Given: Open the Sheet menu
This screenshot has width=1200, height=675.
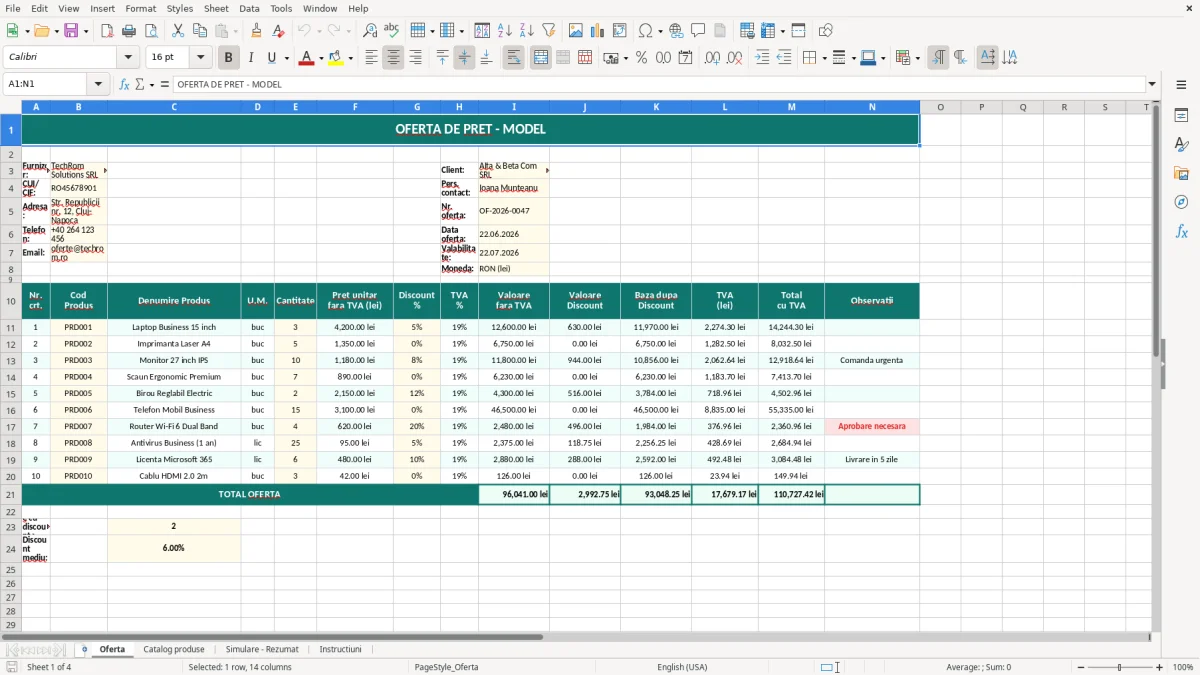Looking at the screenshot, I should pyautogui.click(x=216, y=8).
